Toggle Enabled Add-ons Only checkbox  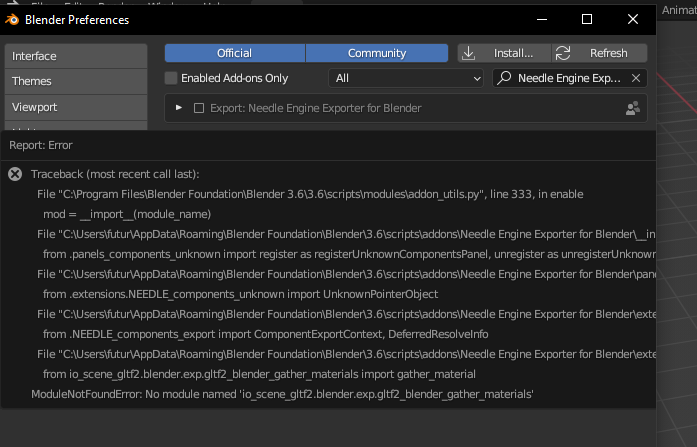(171, 78)
